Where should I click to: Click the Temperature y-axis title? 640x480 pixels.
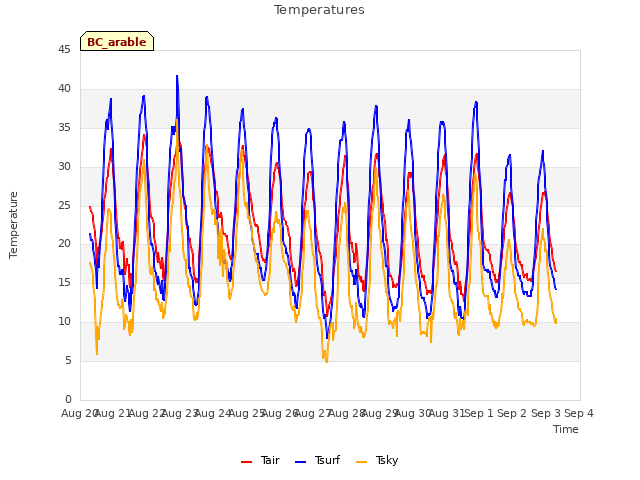pyautogui.click(x=13, y=225)
